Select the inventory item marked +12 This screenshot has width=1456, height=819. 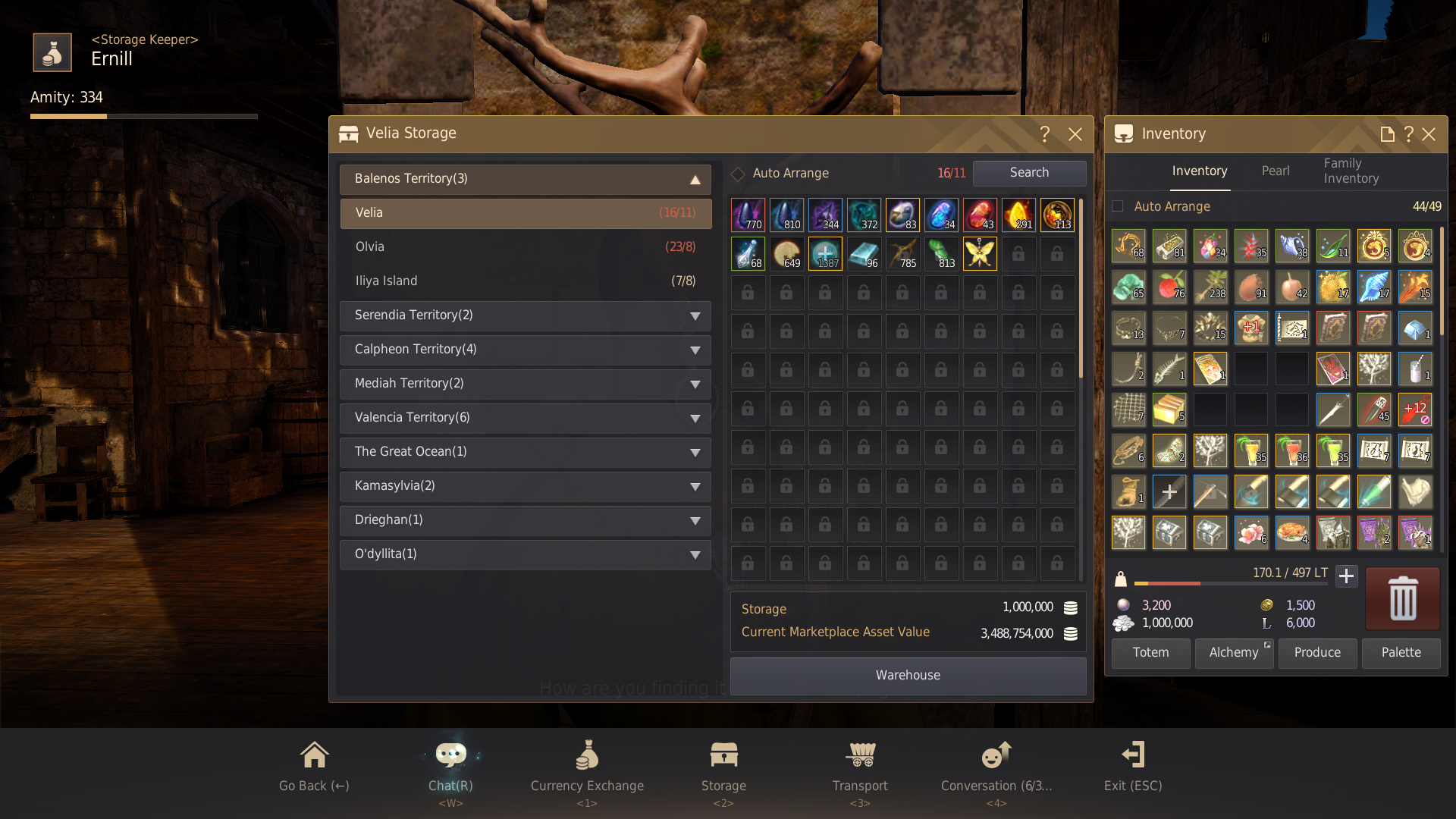click(1415, 409)
